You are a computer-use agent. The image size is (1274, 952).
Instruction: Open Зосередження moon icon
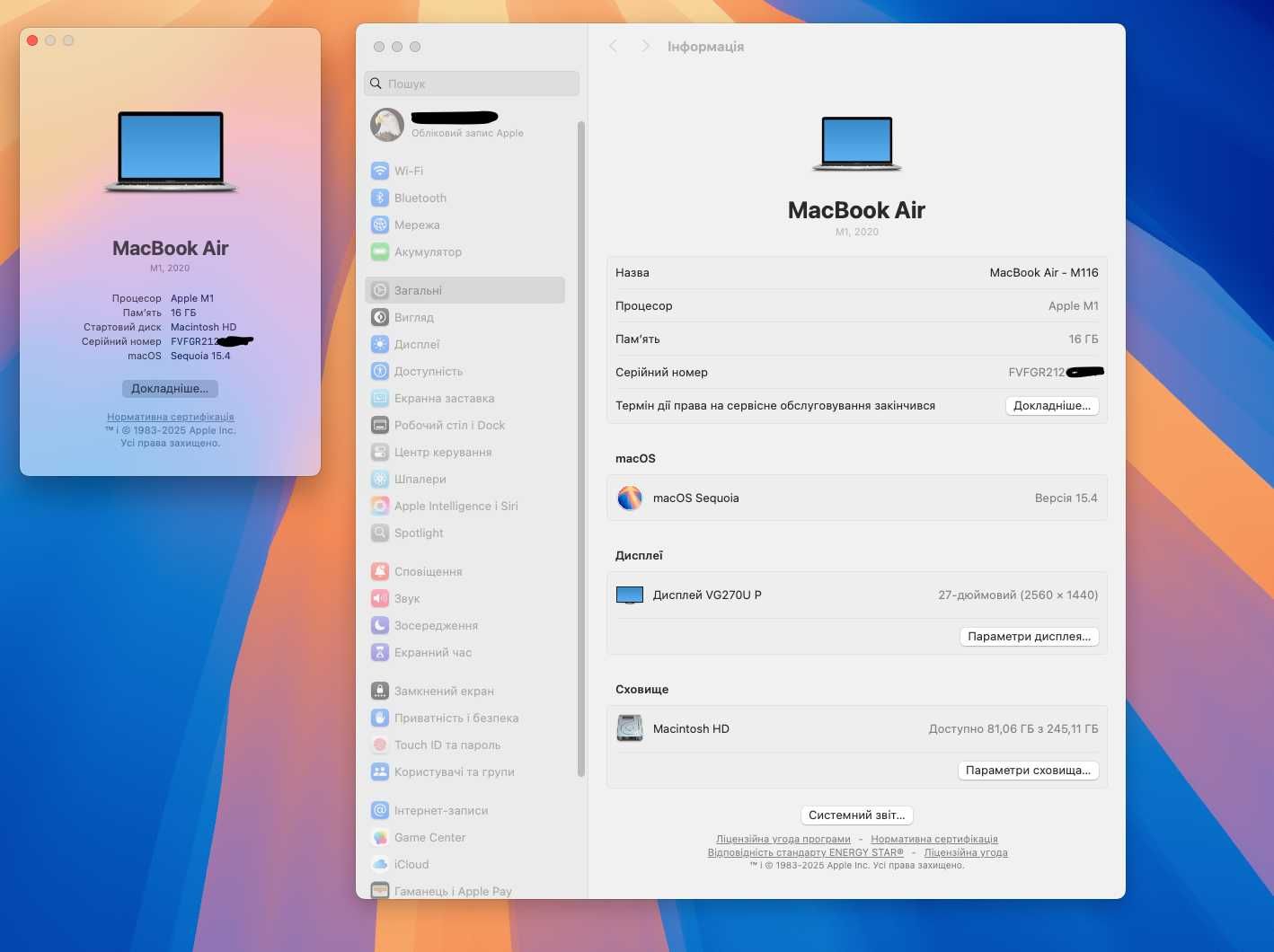[x=380, y=625]
